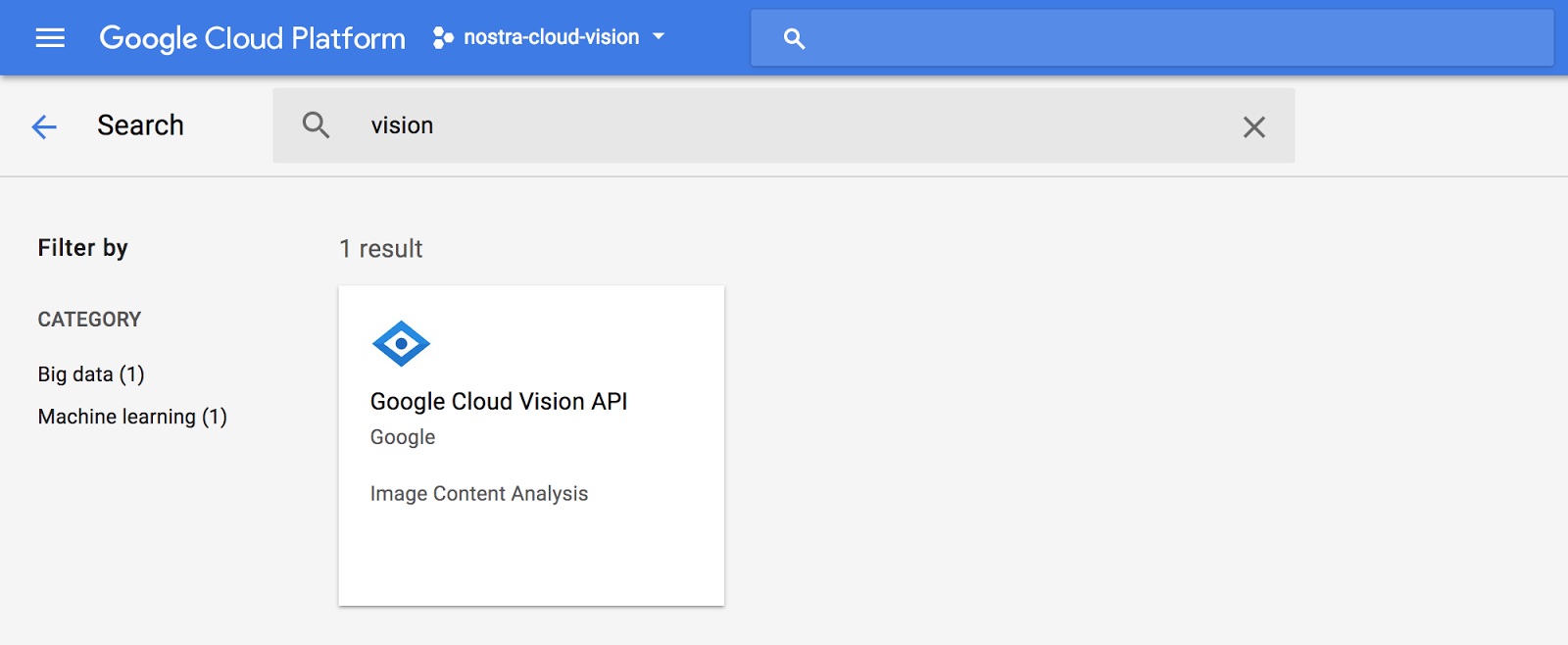
Task: Click the project hexagon icon beside nostra-cloud-vision
Action: click(443, 37)
